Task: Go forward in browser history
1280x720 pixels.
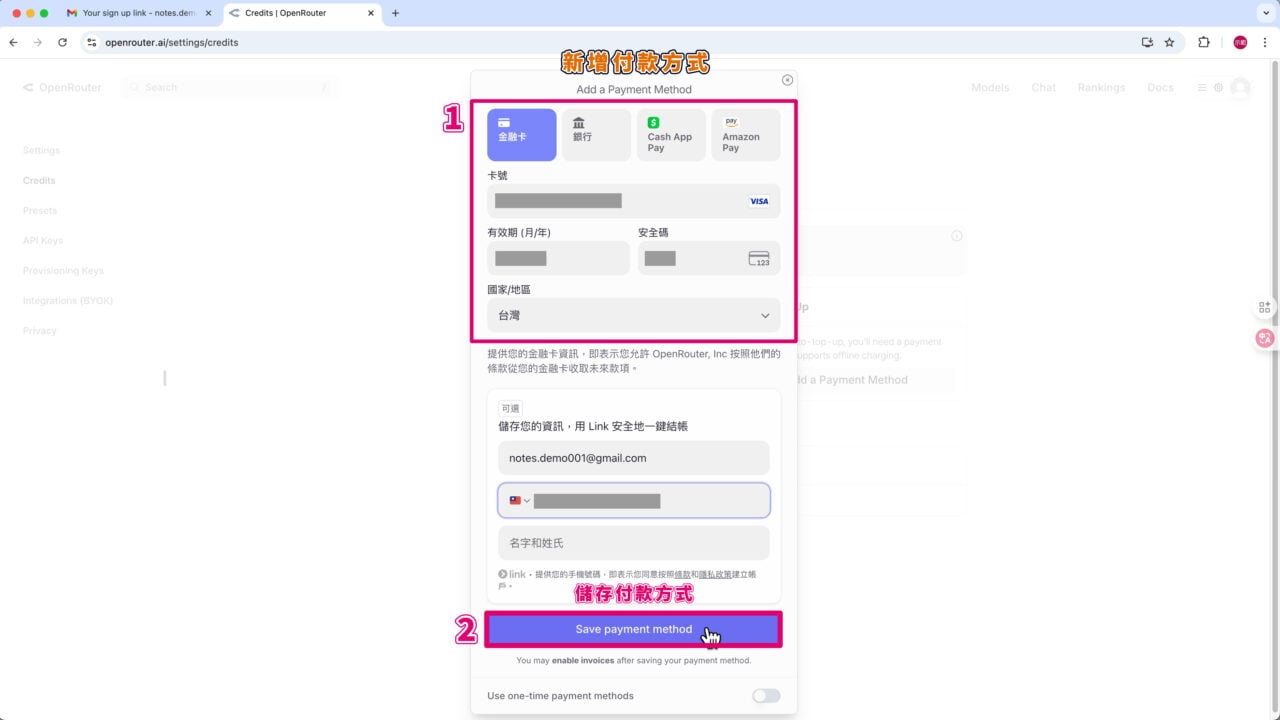Action: [38, 43]
